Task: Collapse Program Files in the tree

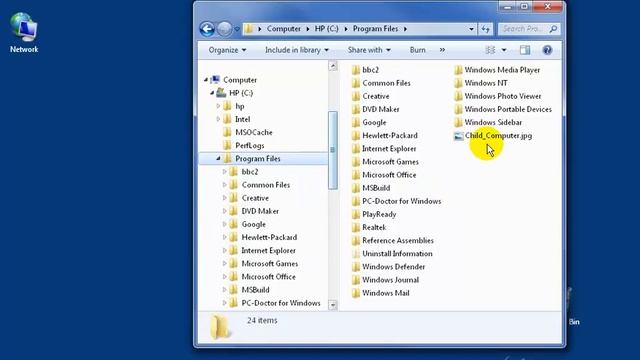Action: pyautogui.click(x=218, y=158)
